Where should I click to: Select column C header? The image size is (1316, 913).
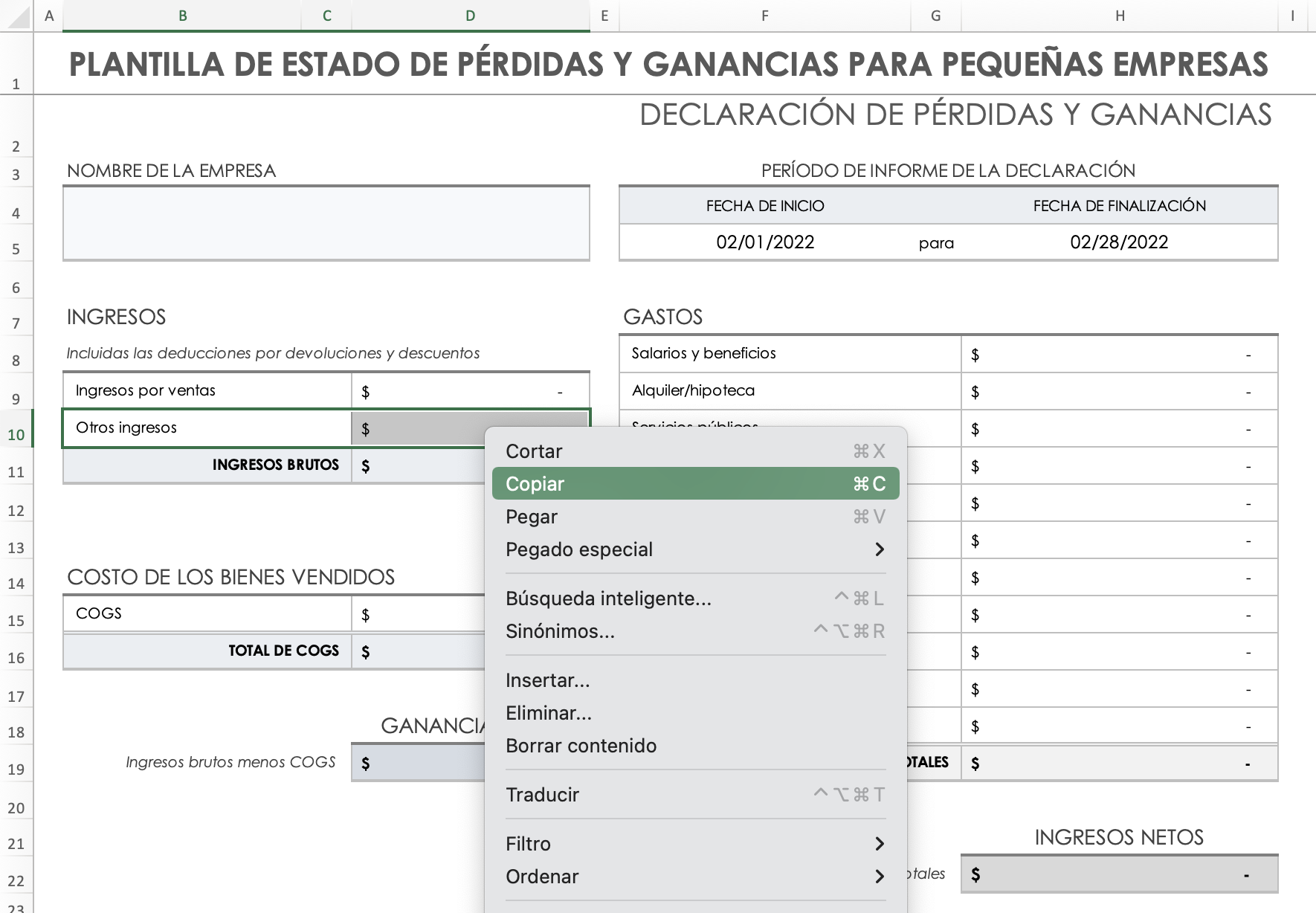pos(326,16)
